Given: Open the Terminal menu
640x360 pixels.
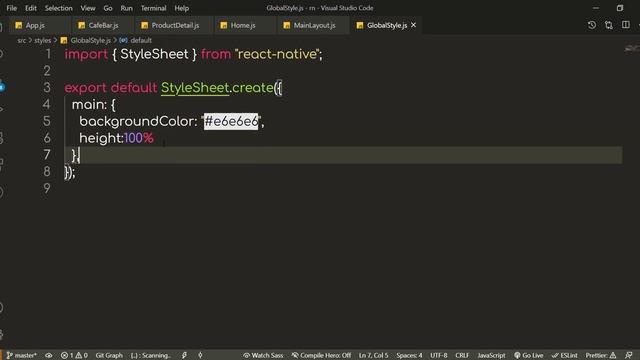Looking at the screenshot, I should (x=153, y=8).
